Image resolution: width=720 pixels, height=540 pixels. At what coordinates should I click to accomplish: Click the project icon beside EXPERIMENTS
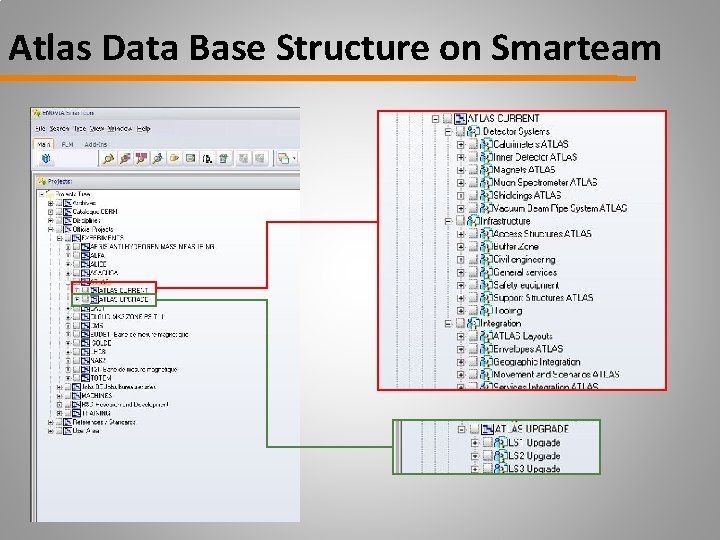(76, 238)
